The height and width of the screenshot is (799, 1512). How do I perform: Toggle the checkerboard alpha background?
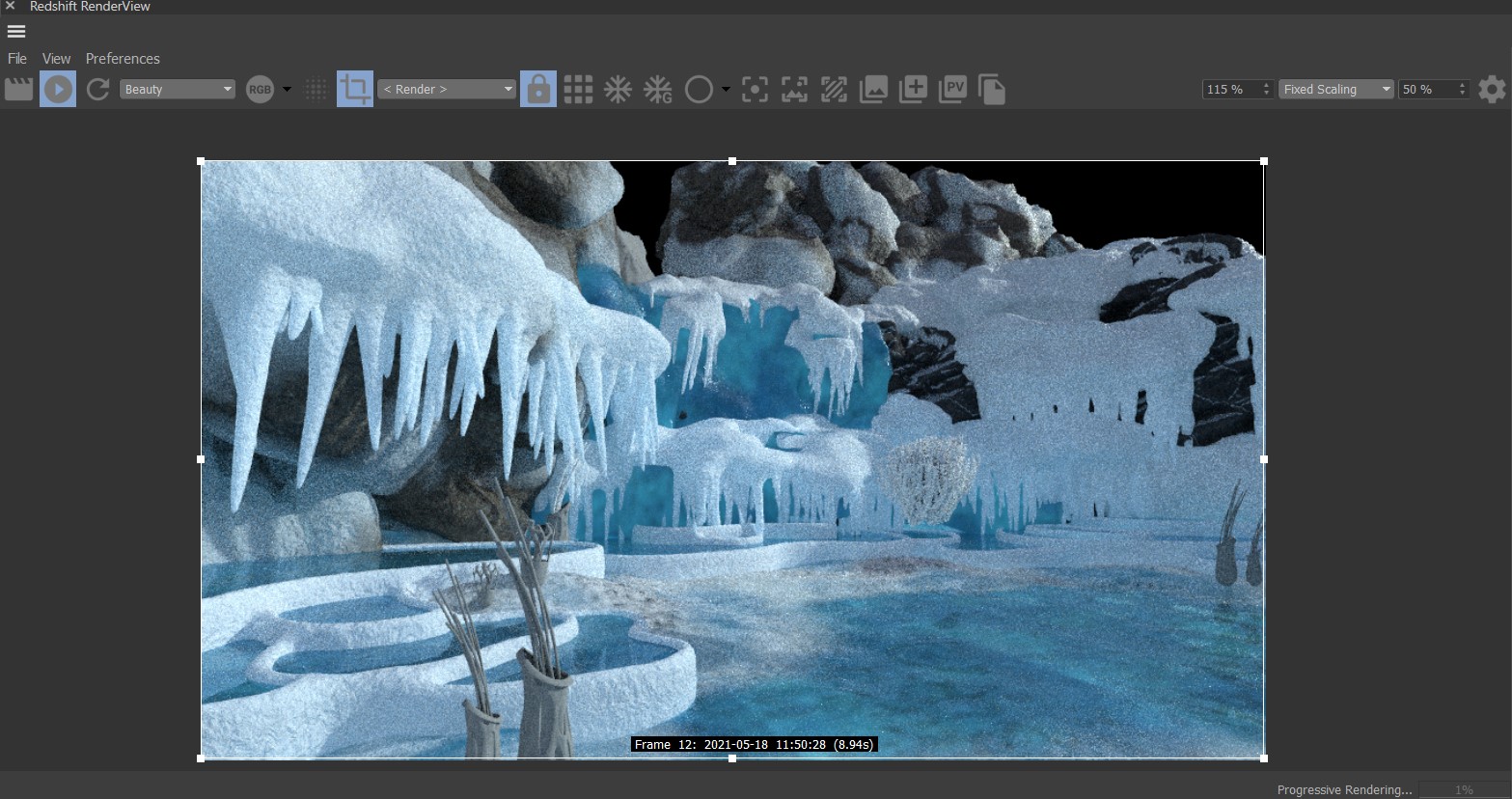(x=316, y=89)
